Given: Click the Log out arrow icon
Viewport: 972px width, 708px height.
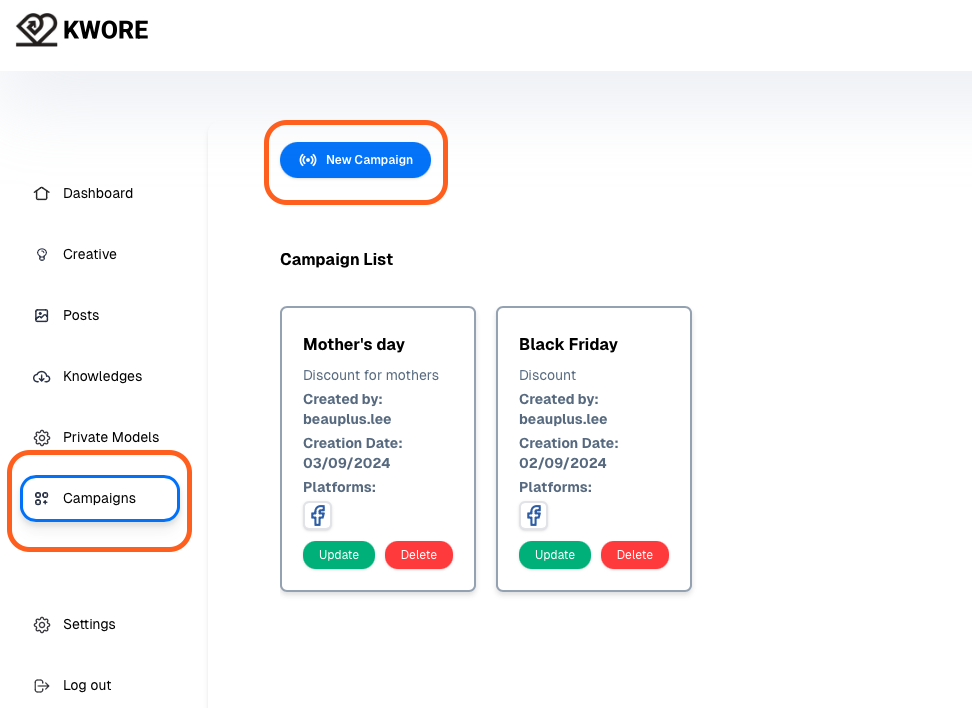Looking at the screenshot, I should [42, 686].
